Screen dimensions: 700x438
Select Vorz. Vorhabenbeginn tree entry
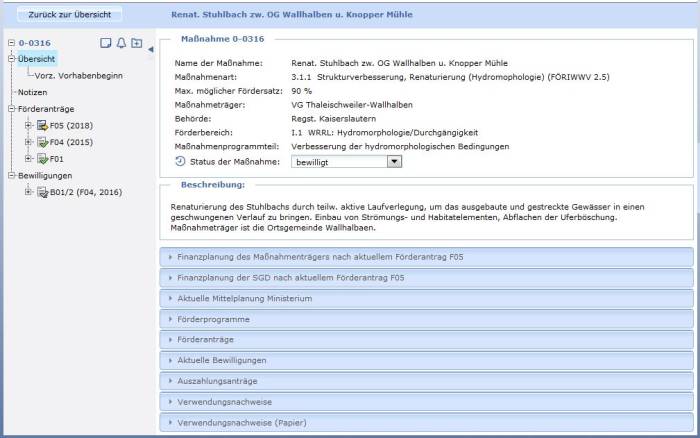[79, 75]
